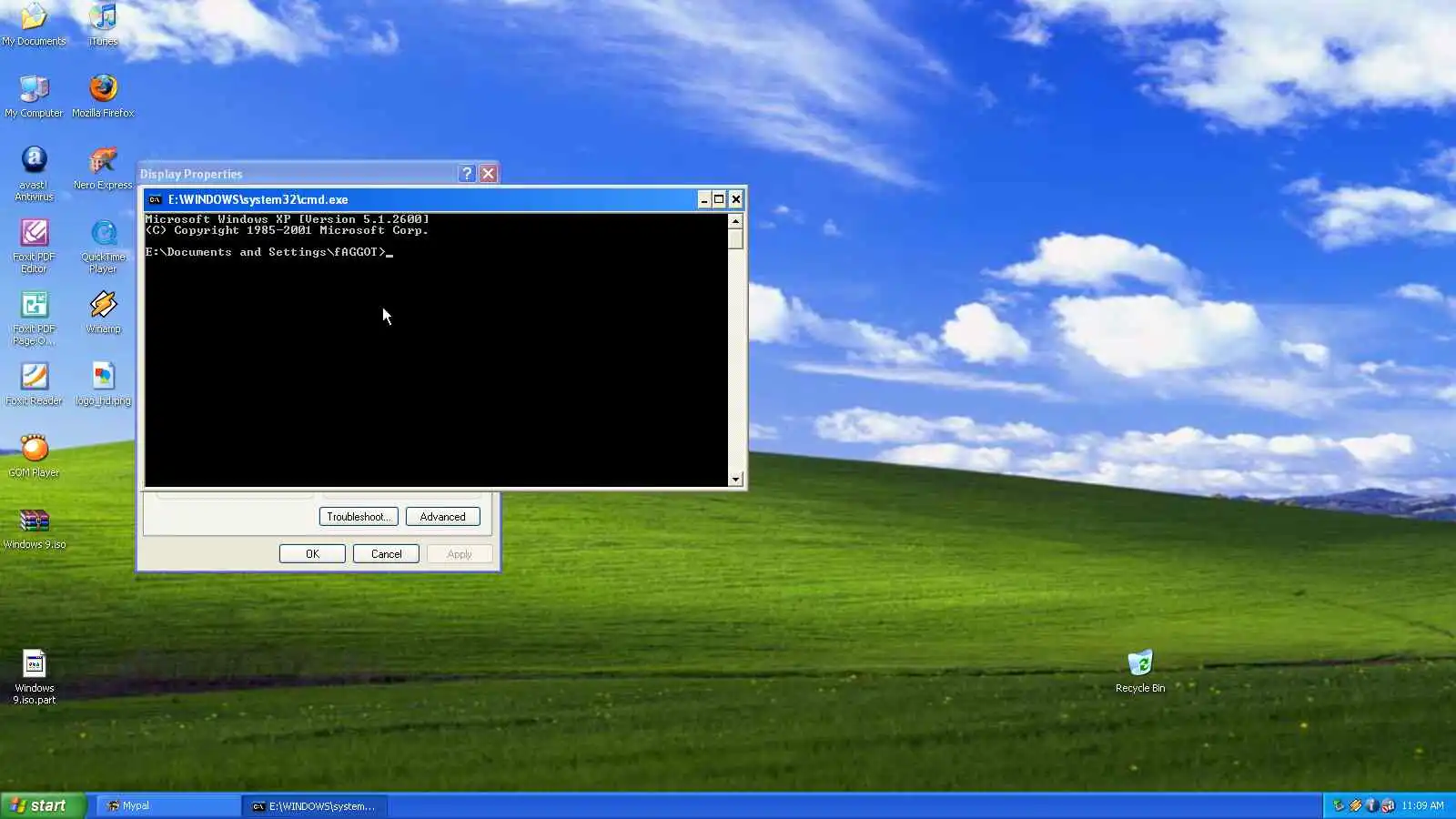Click the Display Properties title bar text

[x=191, y=174]
